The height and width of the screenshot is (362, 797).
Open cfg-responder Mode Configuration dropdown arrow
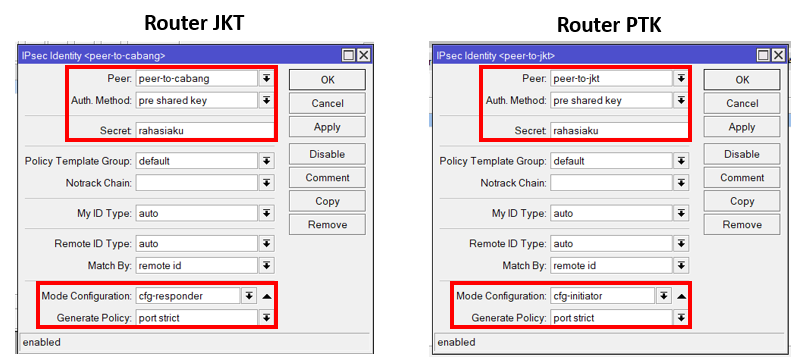click(248, 296)
